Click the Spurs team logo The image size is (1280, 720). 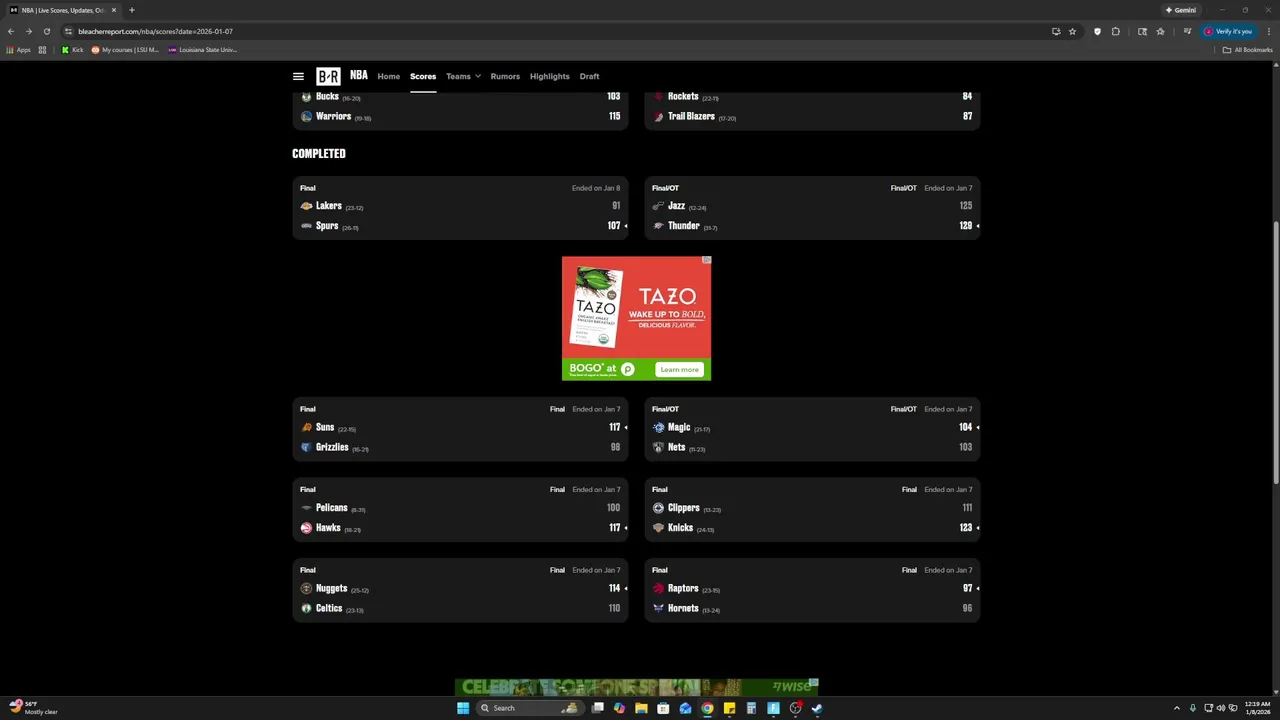click(x=306, y=226)
